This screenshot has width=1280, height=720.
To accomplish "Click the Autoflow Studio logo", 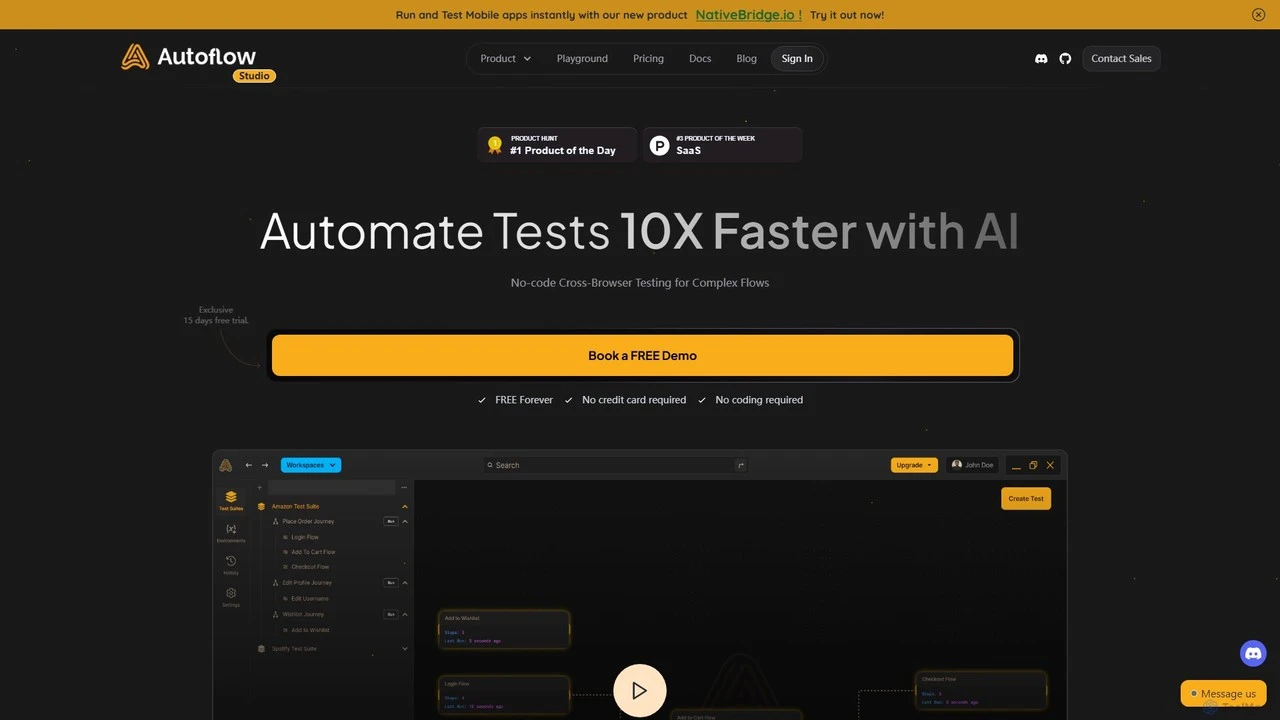I will (198, 61).
